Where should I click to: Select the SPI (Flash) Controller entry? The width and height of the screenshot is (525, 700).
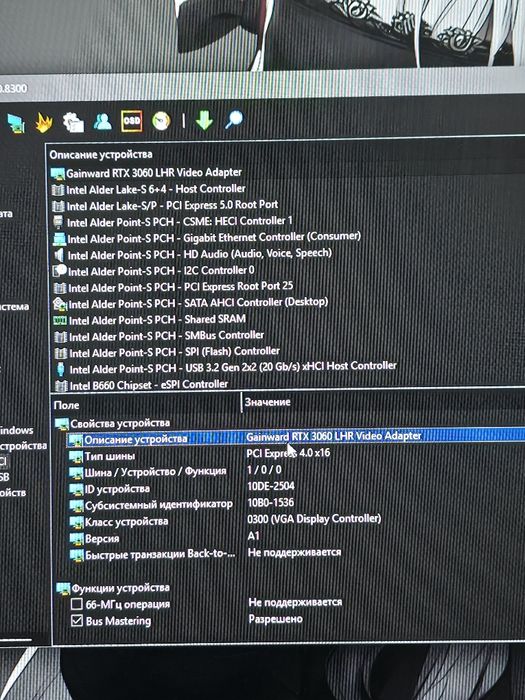(x=175, y=352)
